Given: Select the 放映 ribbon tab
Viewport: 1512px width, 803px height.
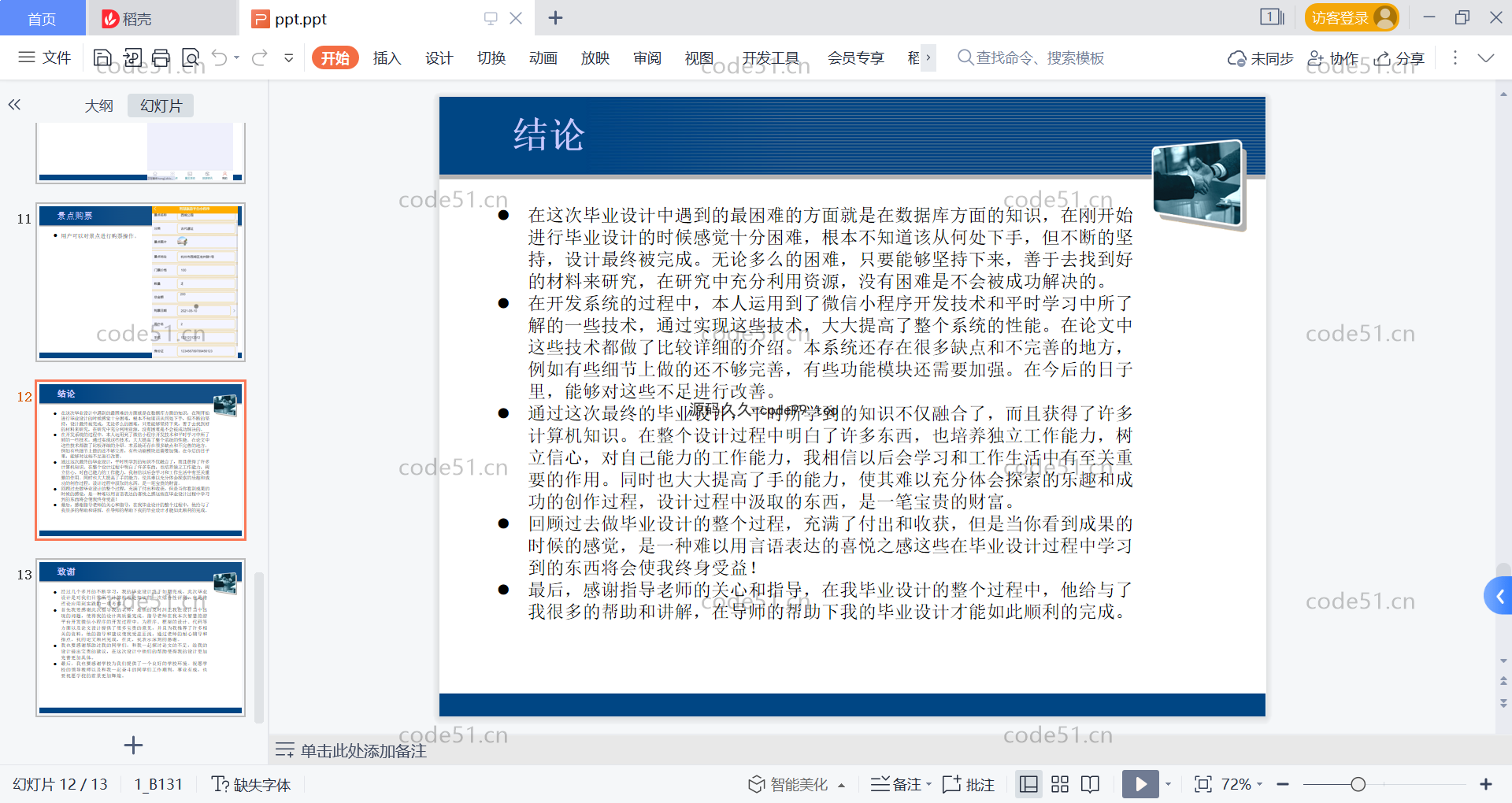Looking at the screenshot, I should click(x=595, y=58).
